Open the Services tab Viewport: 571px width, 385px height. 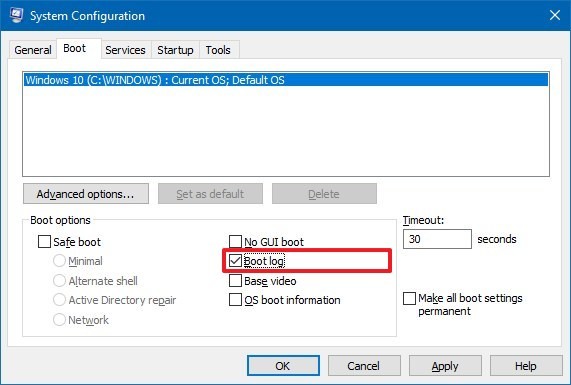click(x=125, y=50)
